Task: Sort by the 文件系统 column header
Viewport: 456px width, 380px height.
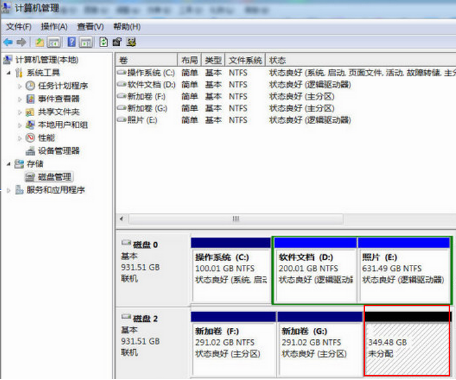Action: pyautogui.click(x=245, y=60)
